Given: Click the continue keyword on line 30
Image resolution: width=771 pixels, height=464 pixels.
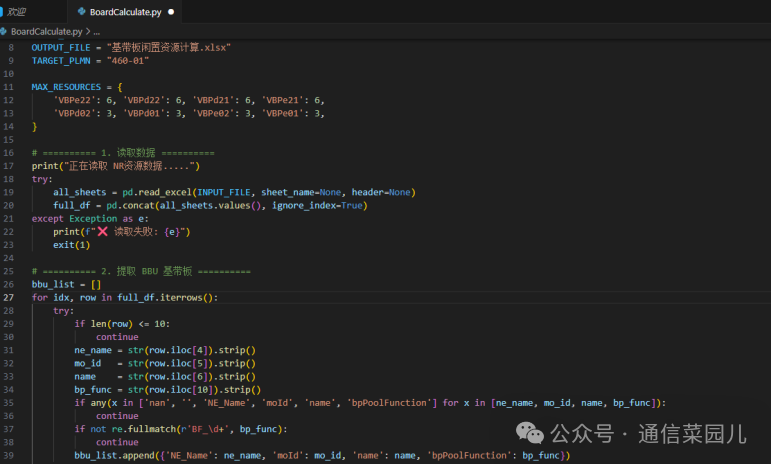Looking at the screenshot, I should tap(117, 337).
